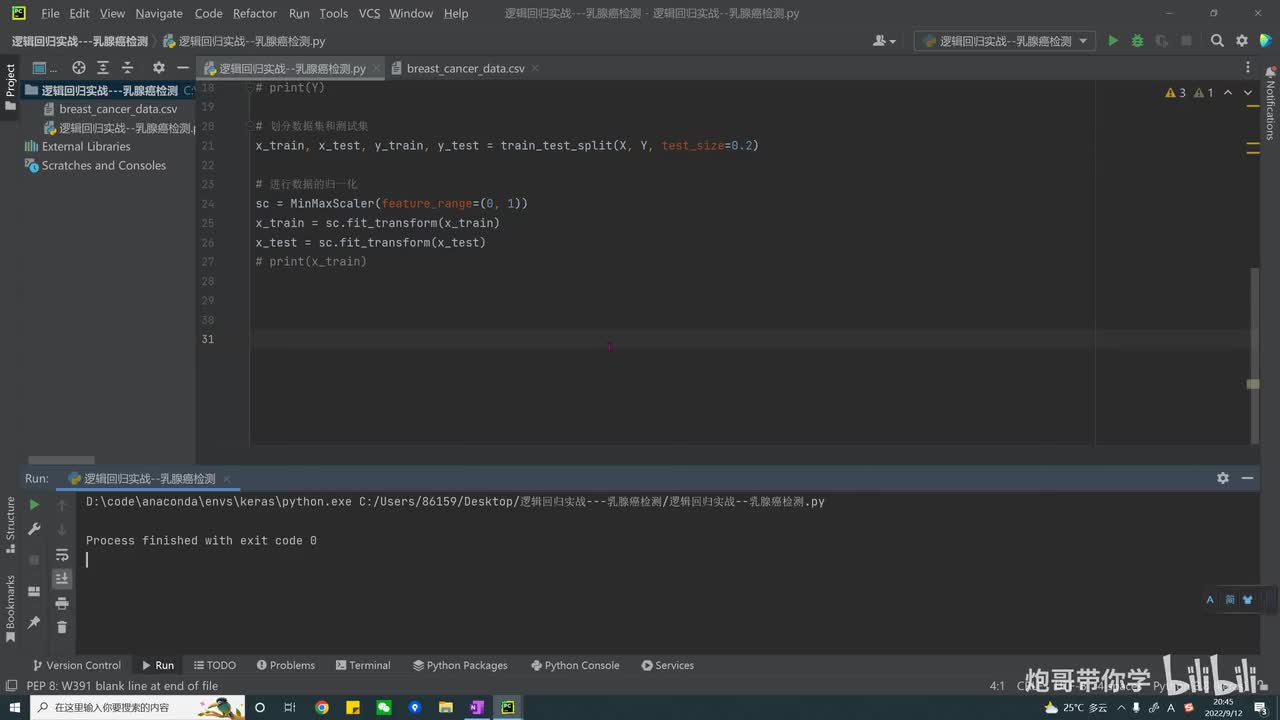This screenshot has width=1280, height=720.
Task: Open the Refactor menu
Action: 255,13
